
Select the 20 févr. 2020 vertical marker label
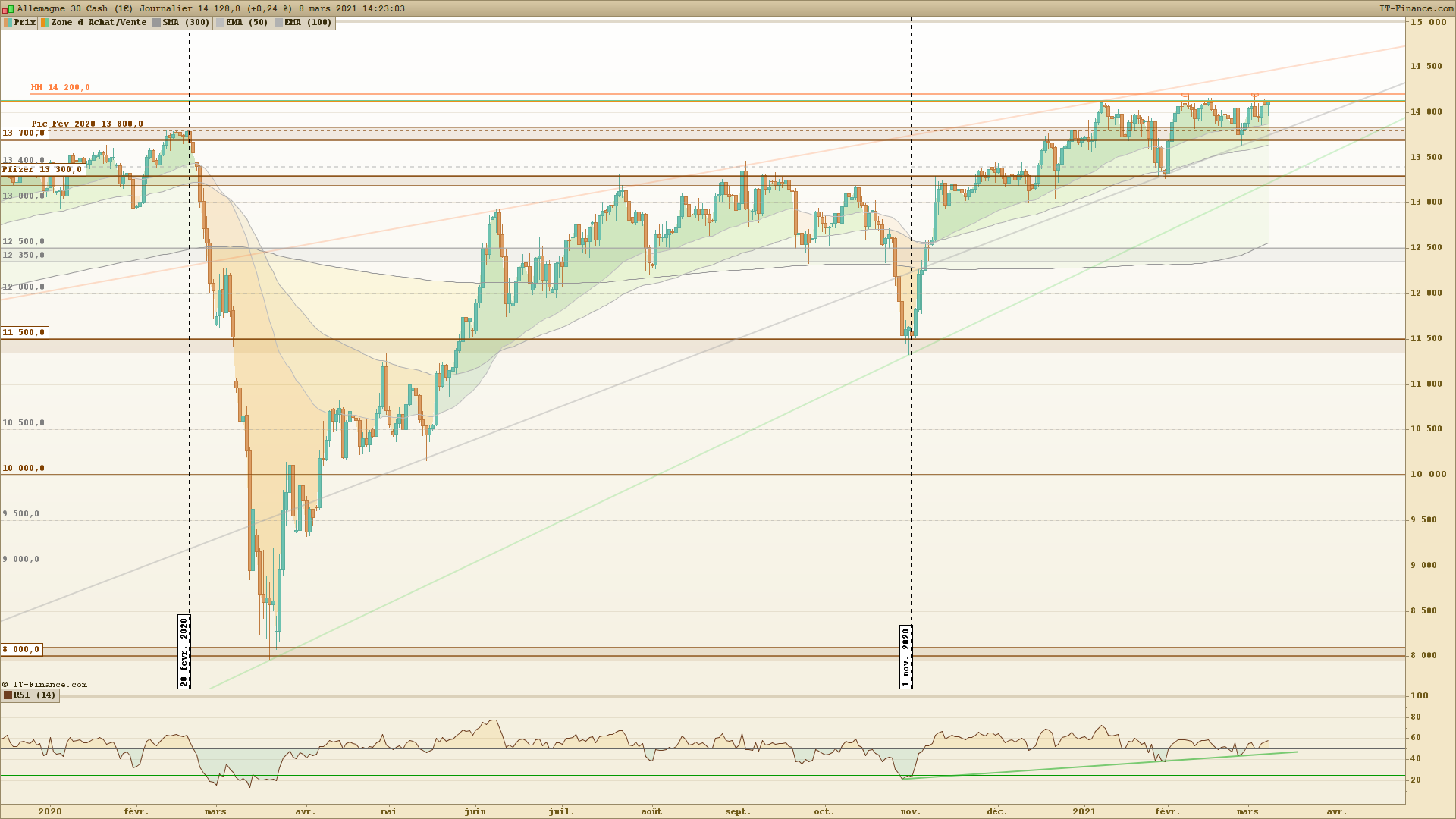click(x=184, y=651)
